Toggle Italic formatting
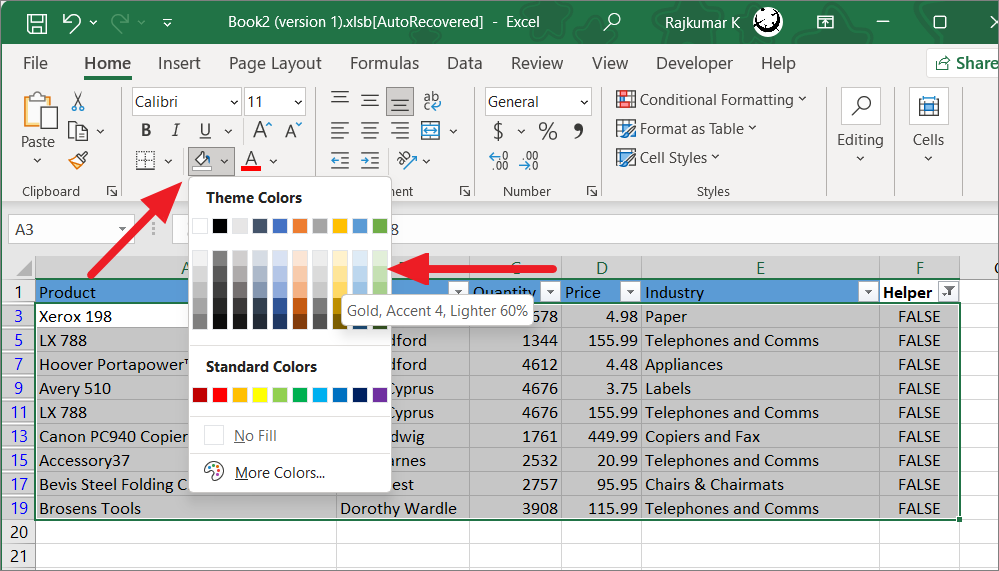This screenshot has height=571, width=999. point(175,131)
